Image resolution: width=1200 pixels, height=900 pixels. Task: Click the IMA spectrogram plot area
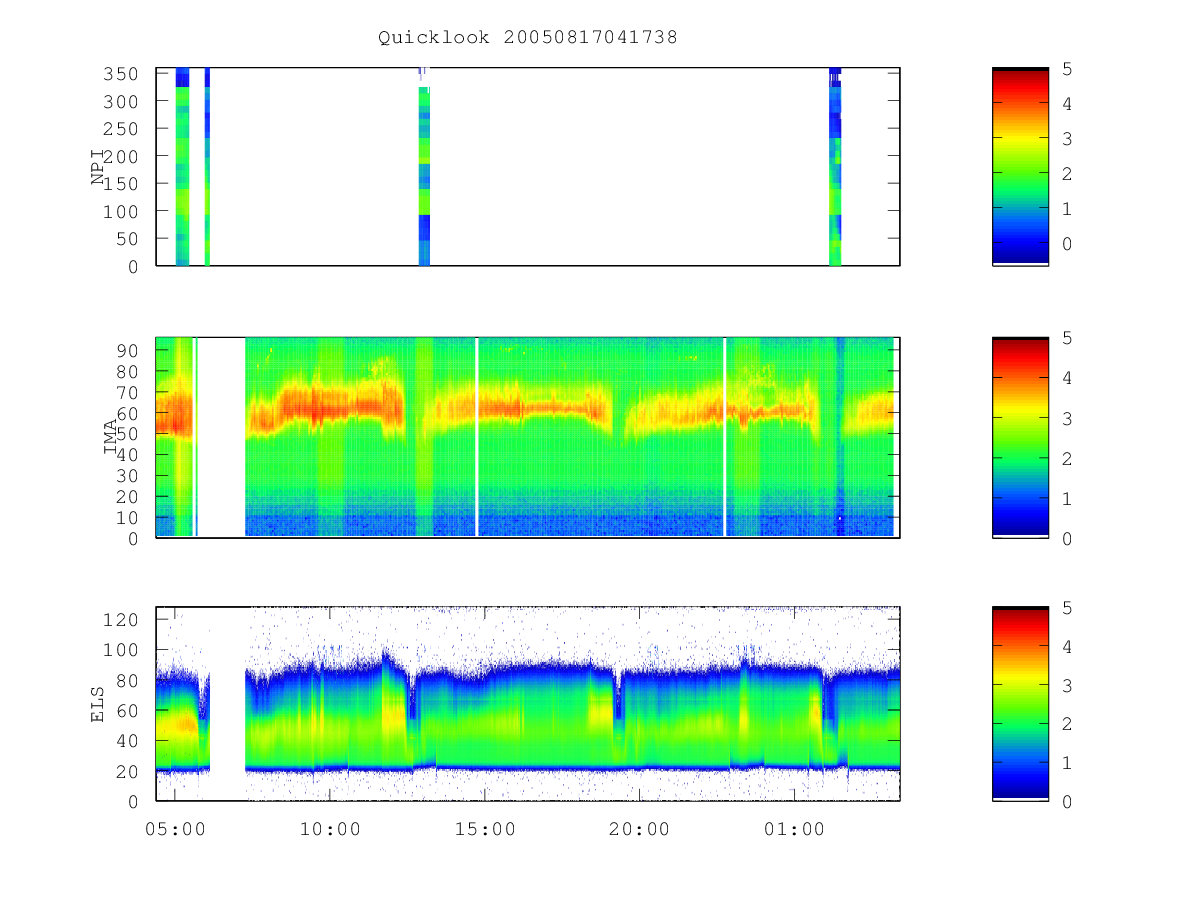[x=528, y=437]
